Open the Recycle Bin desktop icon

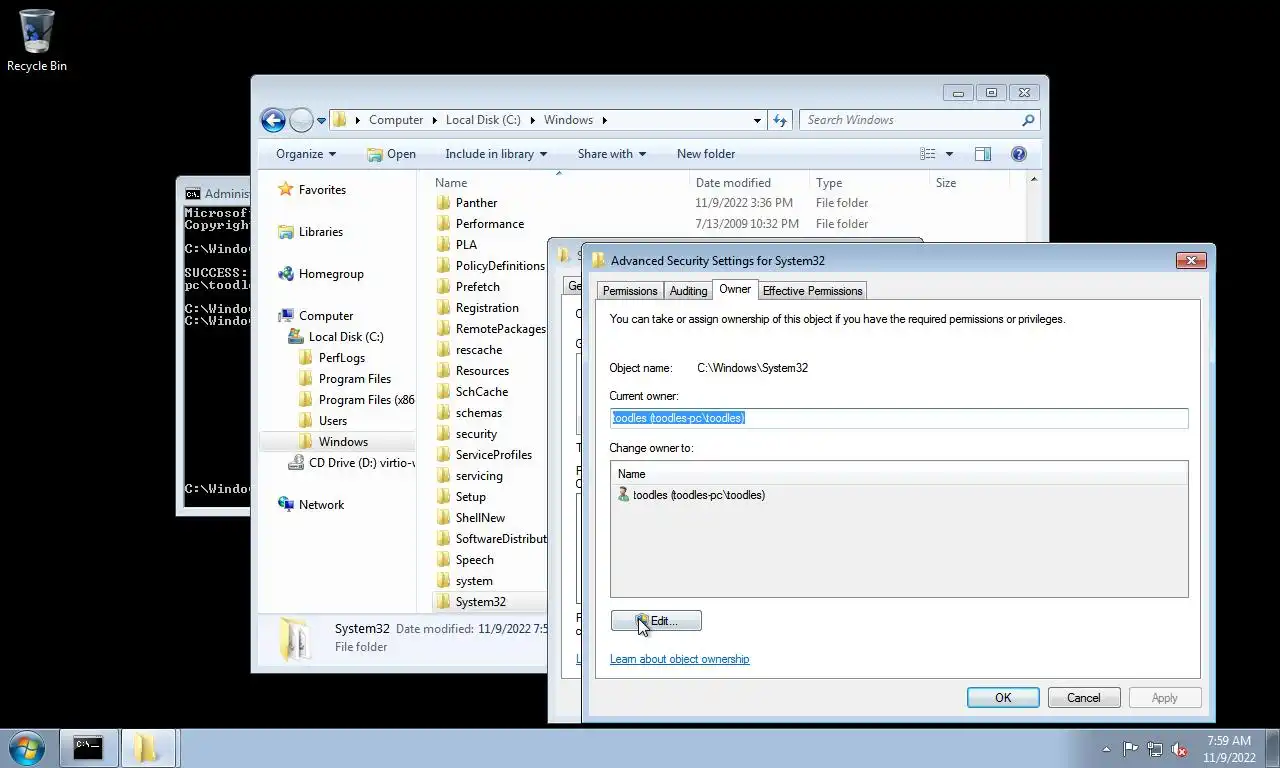point(37,41)
